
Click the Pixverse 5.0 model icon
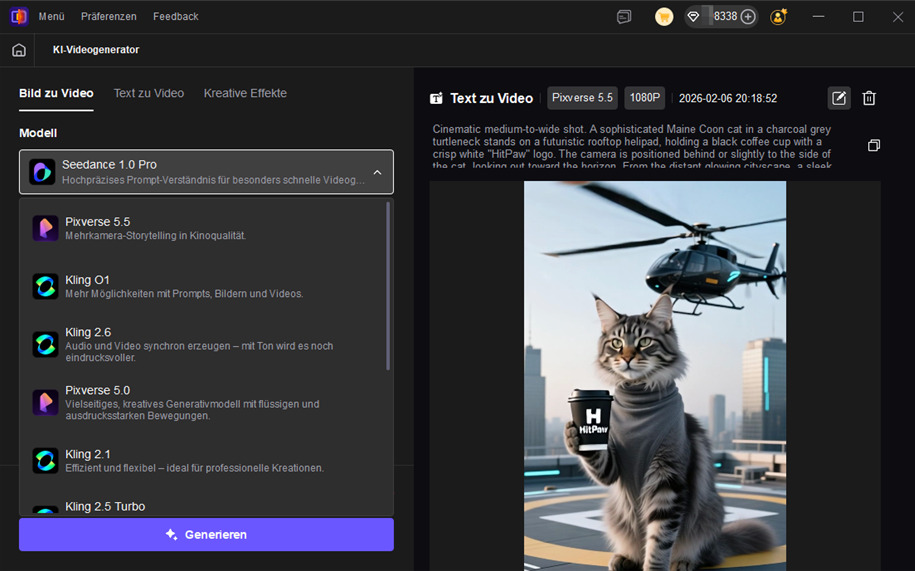pos(45,402)
